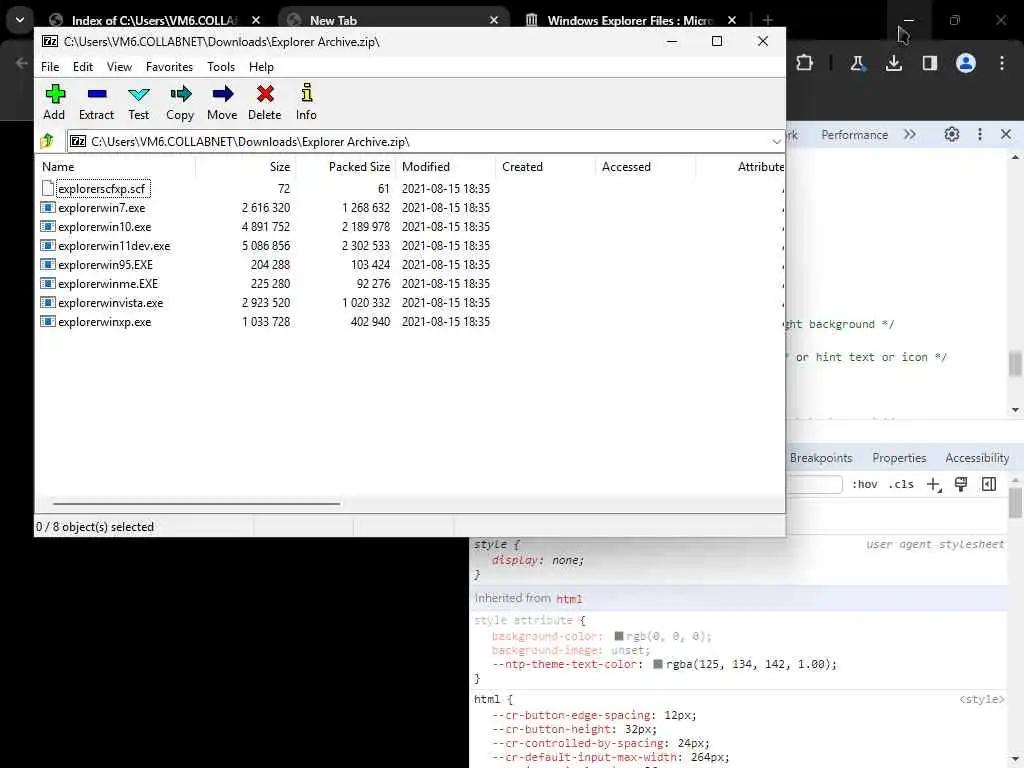Open the Chrome extensions puzzle icon

coord(805,63)
